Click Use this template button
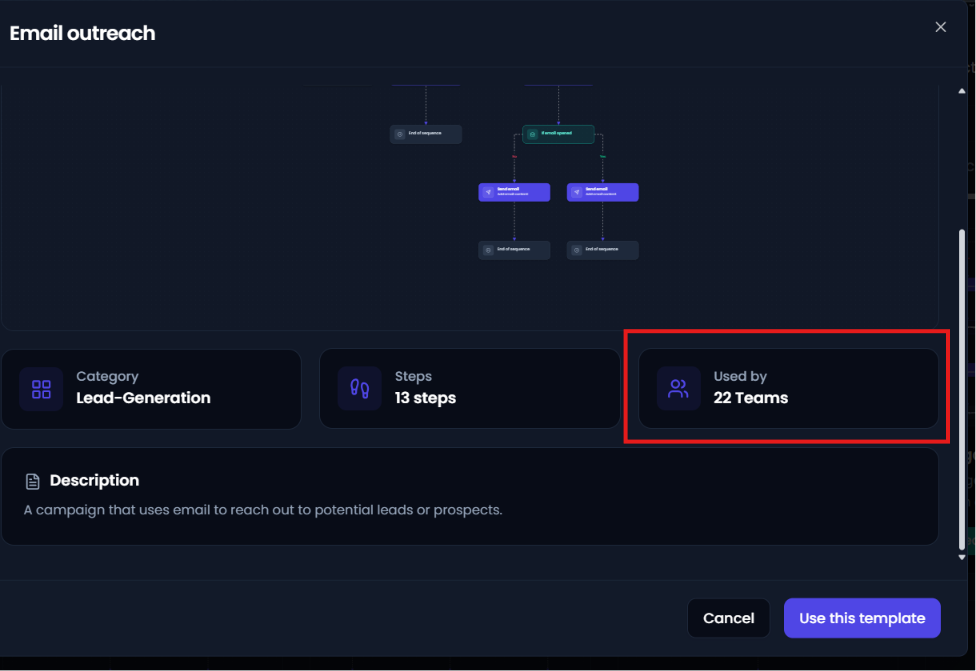976x671 pixels. pyautogui.click(x=862, y=618)
